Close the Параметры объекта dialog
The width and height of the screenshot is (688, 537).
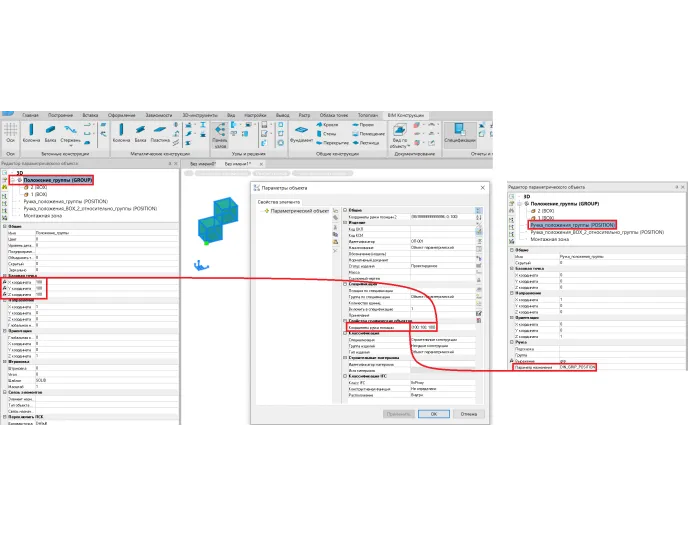pos(483,188)
